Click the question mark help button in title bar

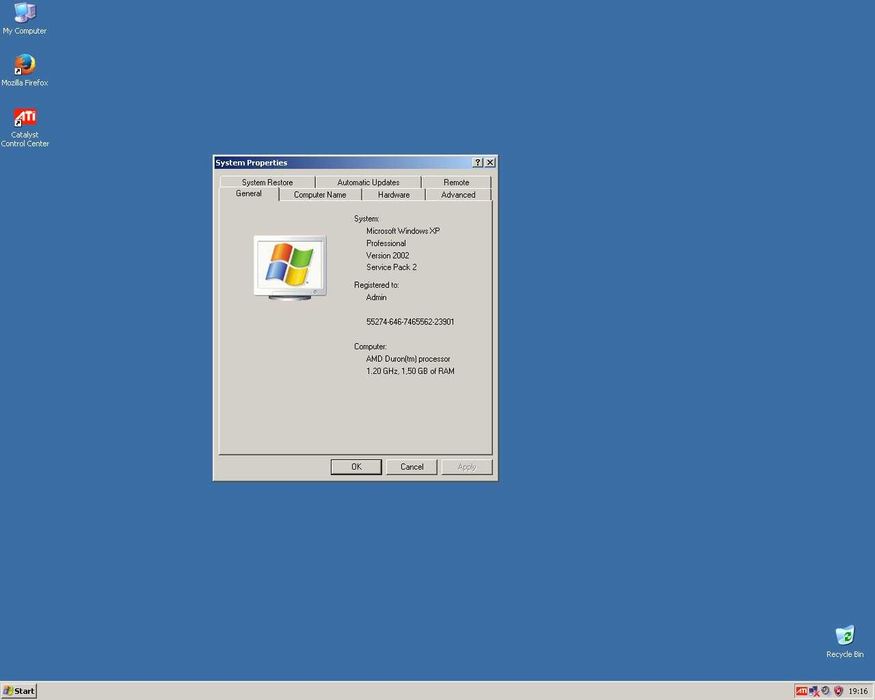click(478, 162)
